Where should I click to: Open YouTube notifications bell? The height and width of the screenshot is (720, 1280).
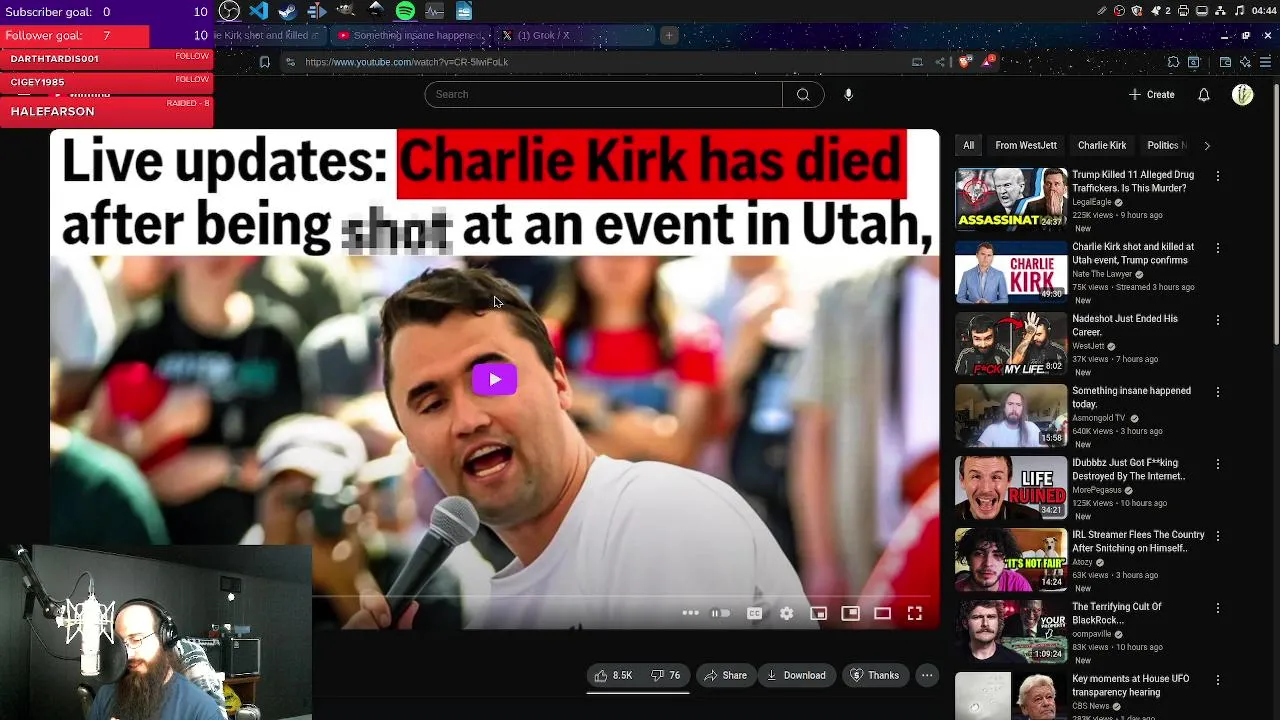coord(1204,94)
